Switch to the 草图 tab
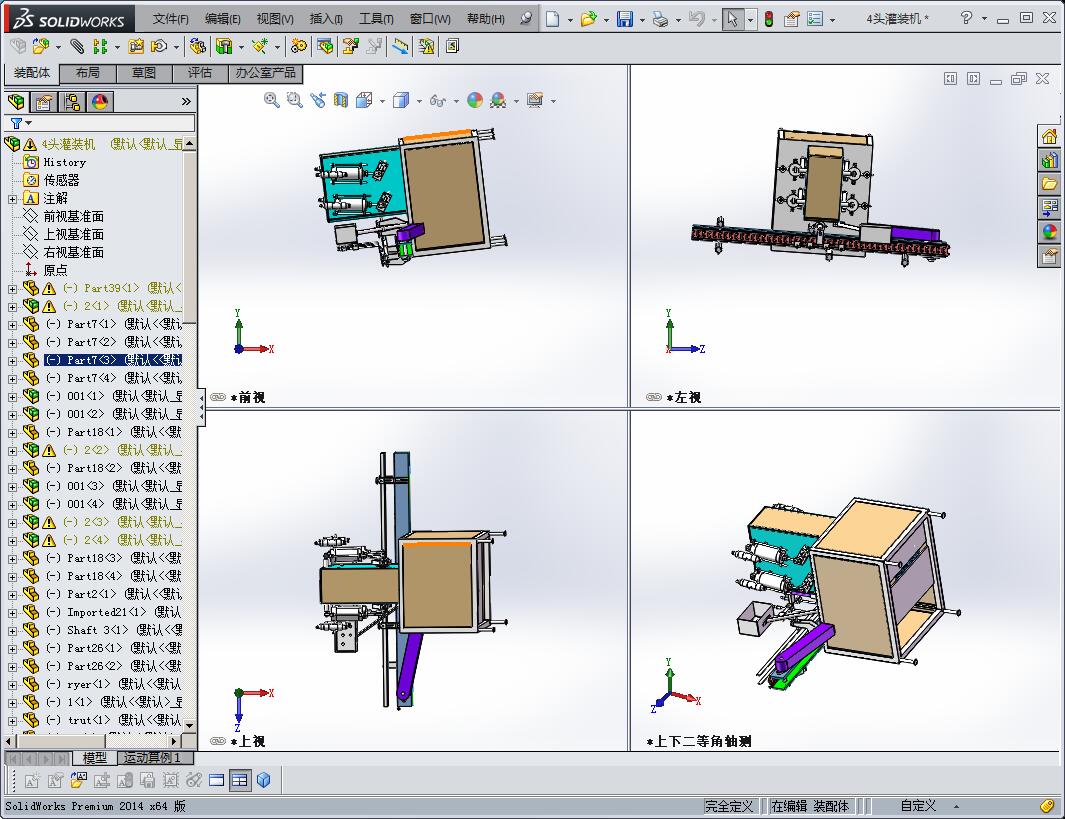This screenshot has width=1065, height=819. [143, 73]
